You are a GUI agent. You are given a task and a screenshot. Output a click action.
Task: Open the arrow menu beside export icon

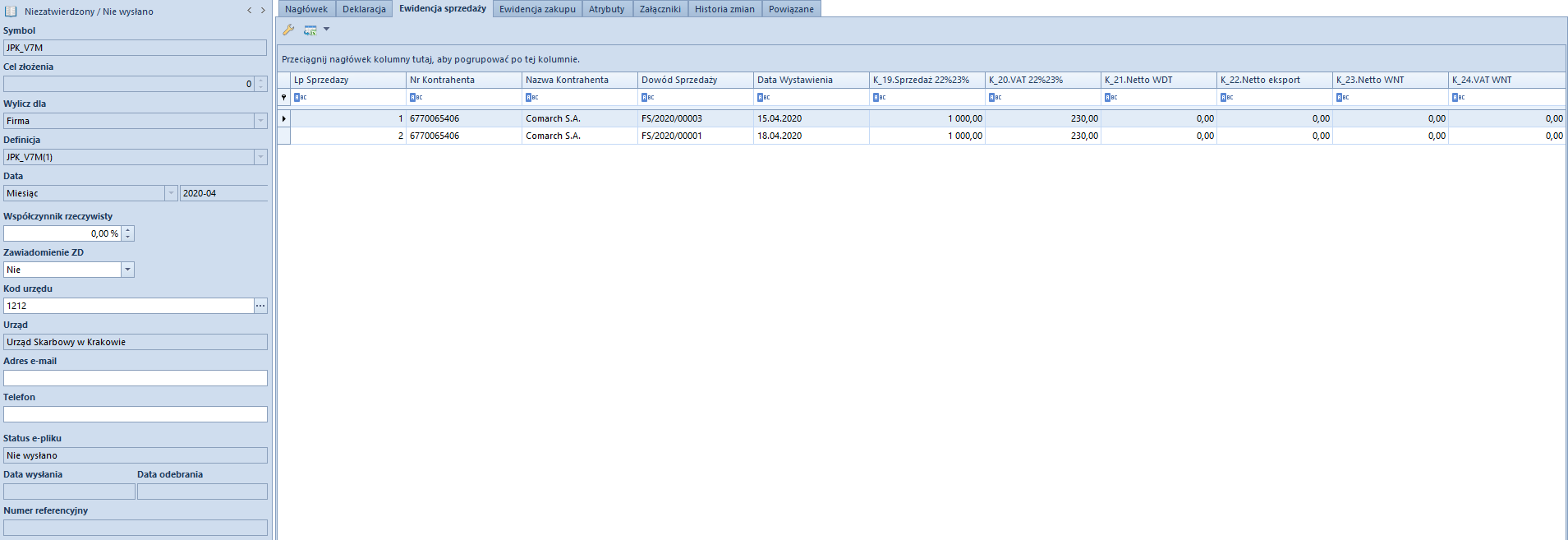(x=326, y=30)
